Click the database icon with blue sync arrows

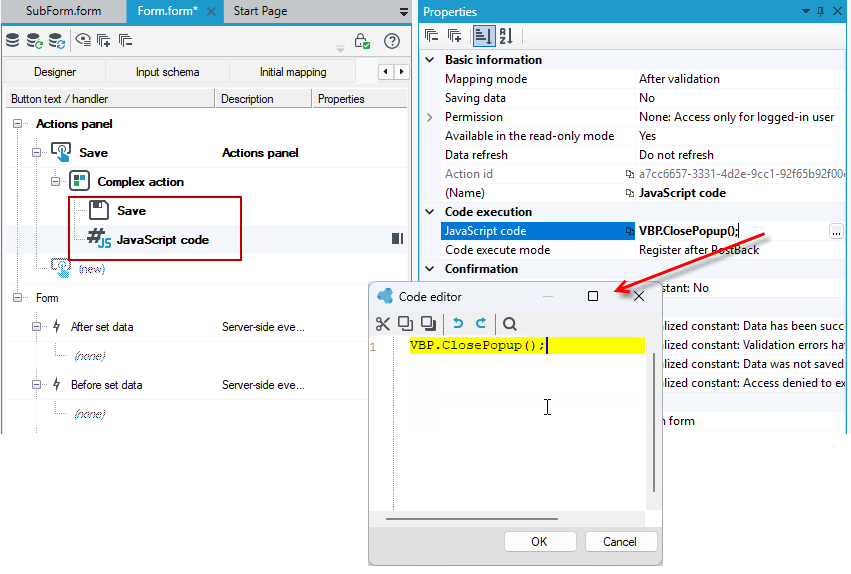coord(57,41)
